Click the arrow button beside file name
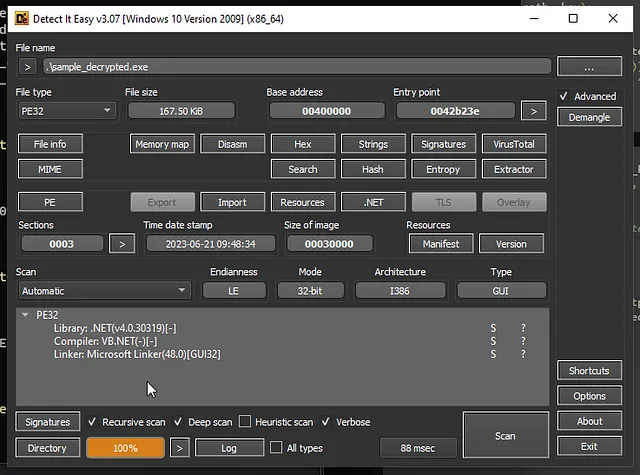Screen dimensions: 640x475 click(x=27, y=67)
